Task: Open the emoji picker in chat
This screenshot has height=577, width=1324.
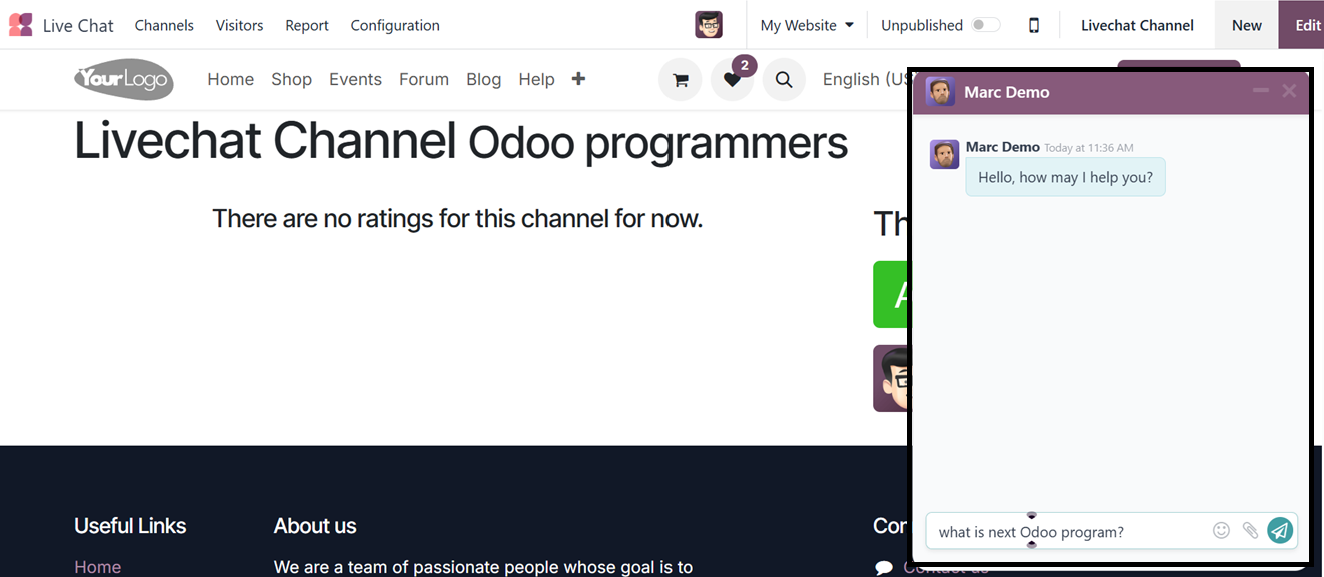Action: (x=1221, y=531)
